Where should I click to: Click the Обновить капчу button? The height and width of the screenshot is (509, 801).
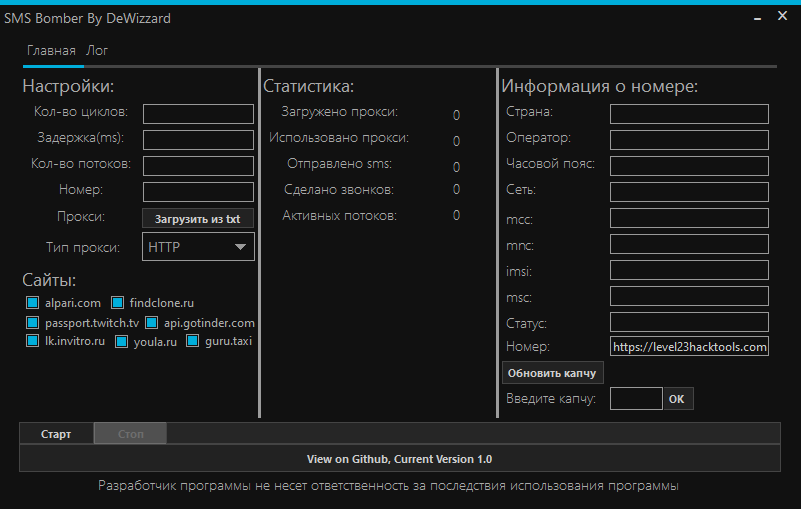click(x=552, y=373)
